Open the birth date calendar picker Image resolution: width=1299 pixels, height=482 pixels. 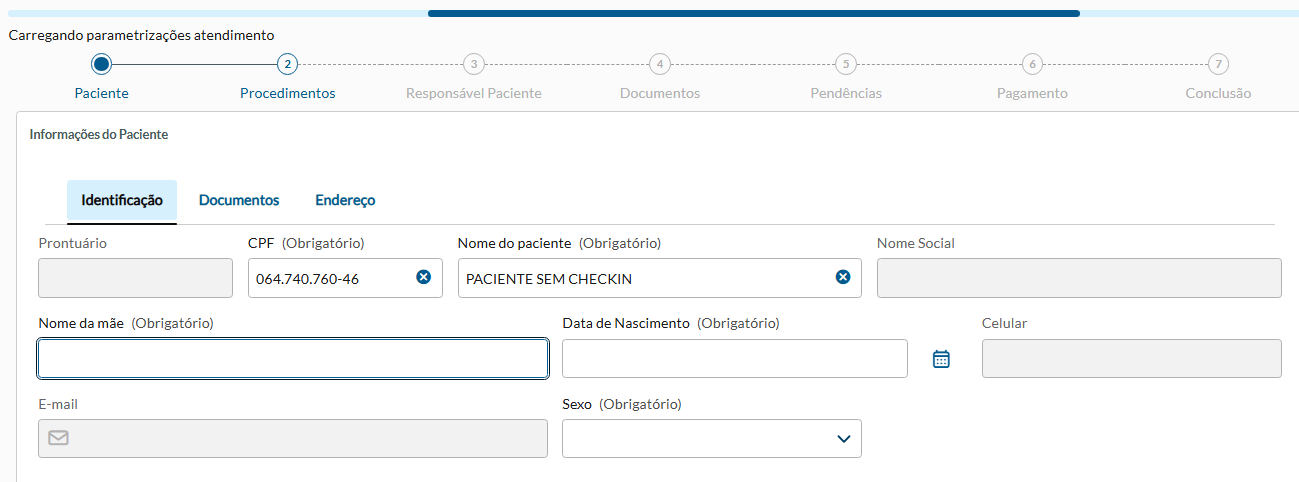[940, 359]
